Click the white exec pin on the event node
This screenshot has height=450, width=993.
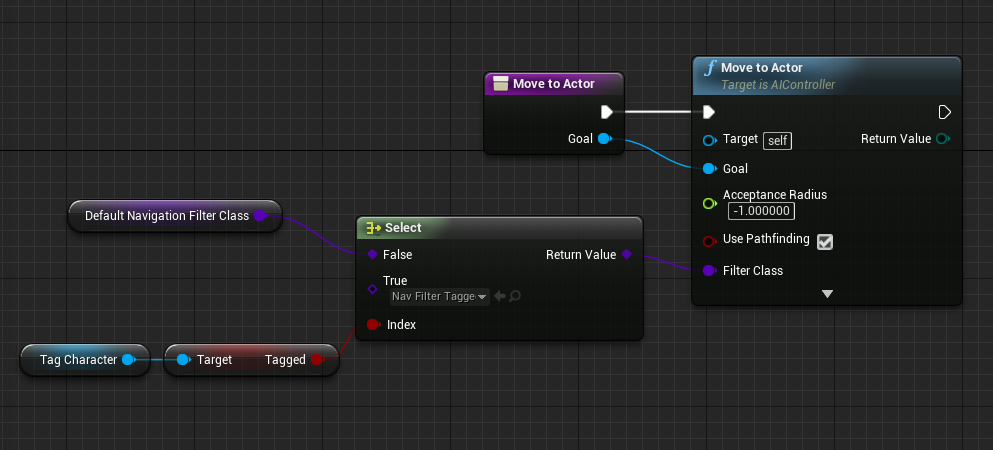pyautogui.click(x=606, y=112)
